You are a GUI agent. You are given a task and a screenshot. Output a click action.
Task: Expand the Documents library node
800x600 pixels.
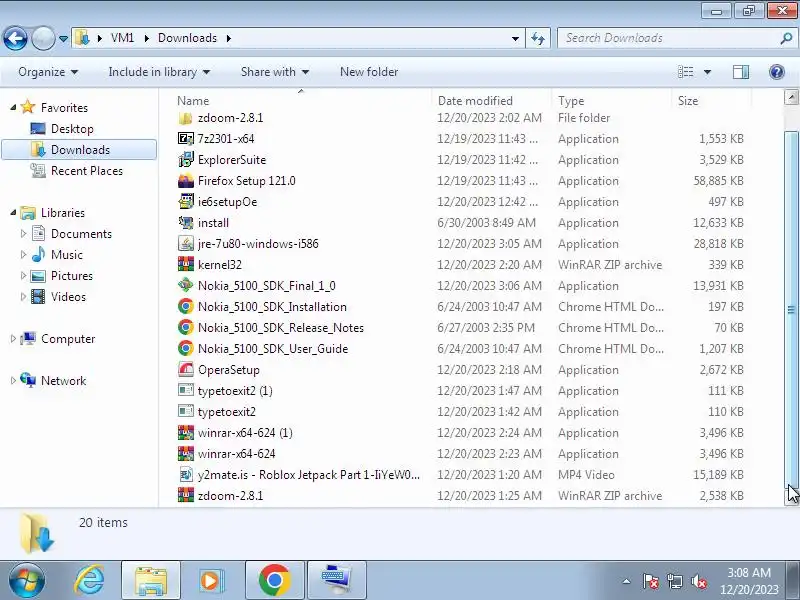click(x=23, y=234)
